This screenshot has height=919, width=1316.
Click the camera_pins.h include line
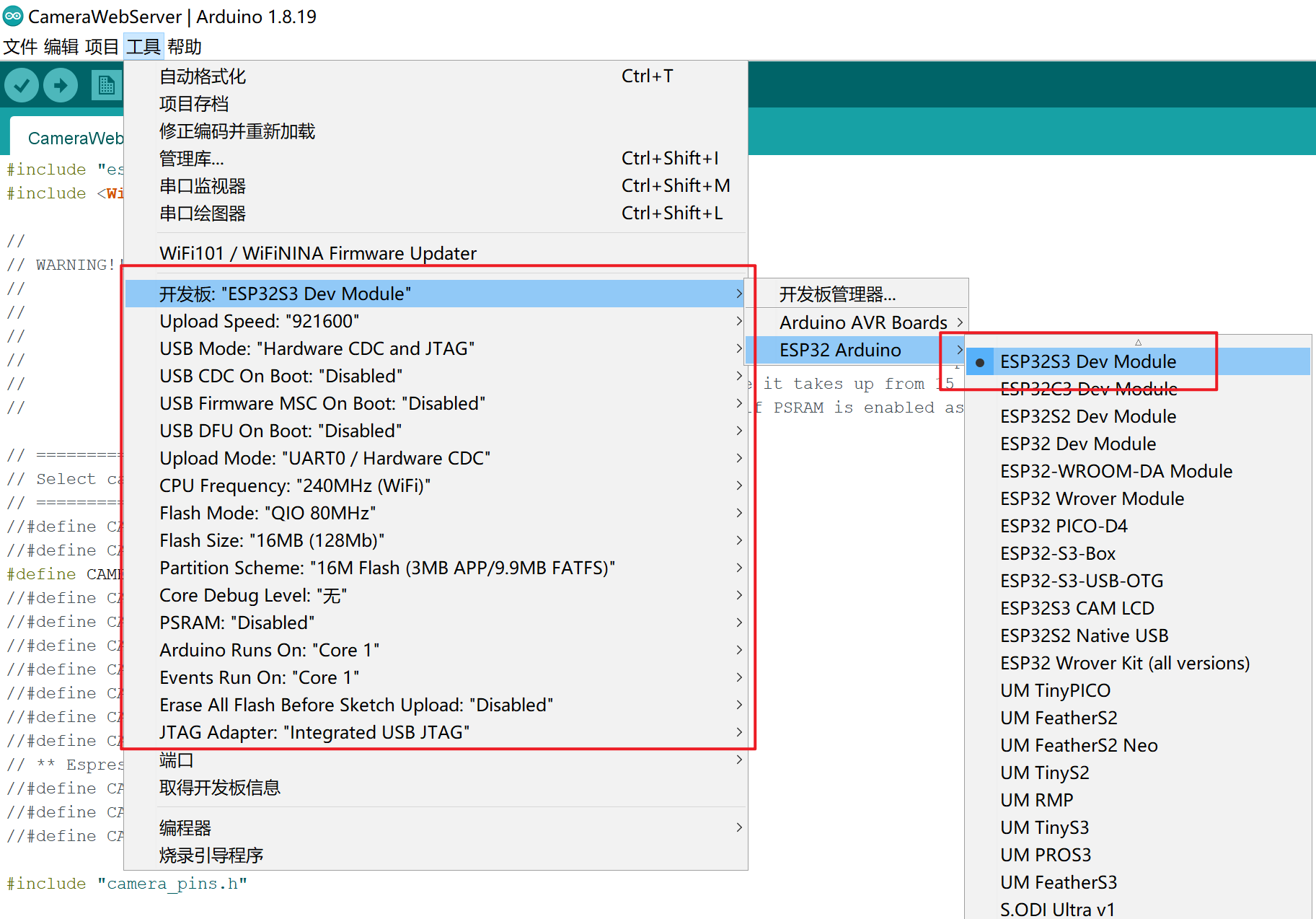coord(127,884)
